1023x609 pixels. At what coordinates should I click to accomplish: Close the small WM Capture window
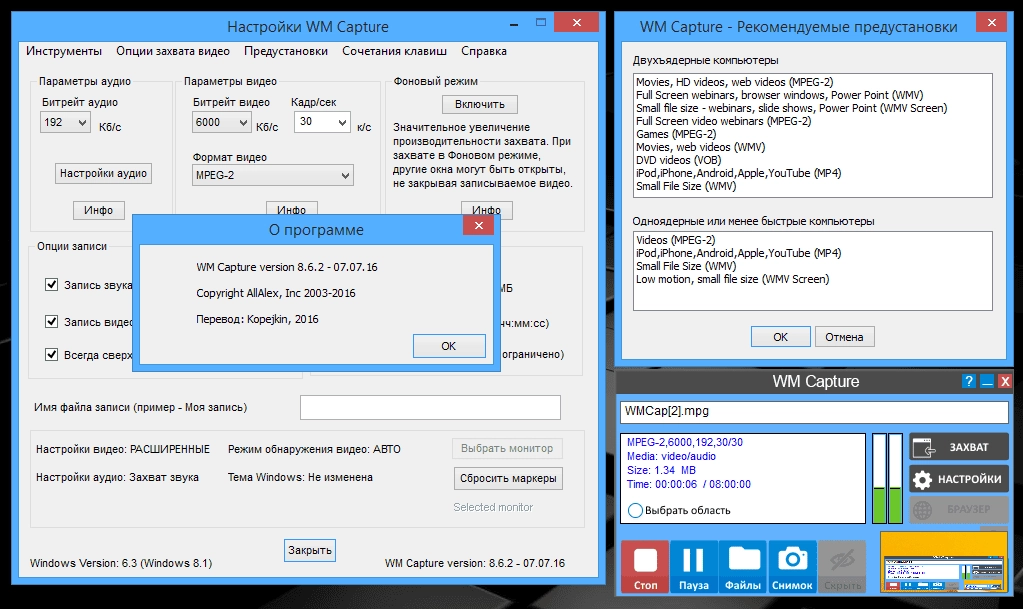1005,381
